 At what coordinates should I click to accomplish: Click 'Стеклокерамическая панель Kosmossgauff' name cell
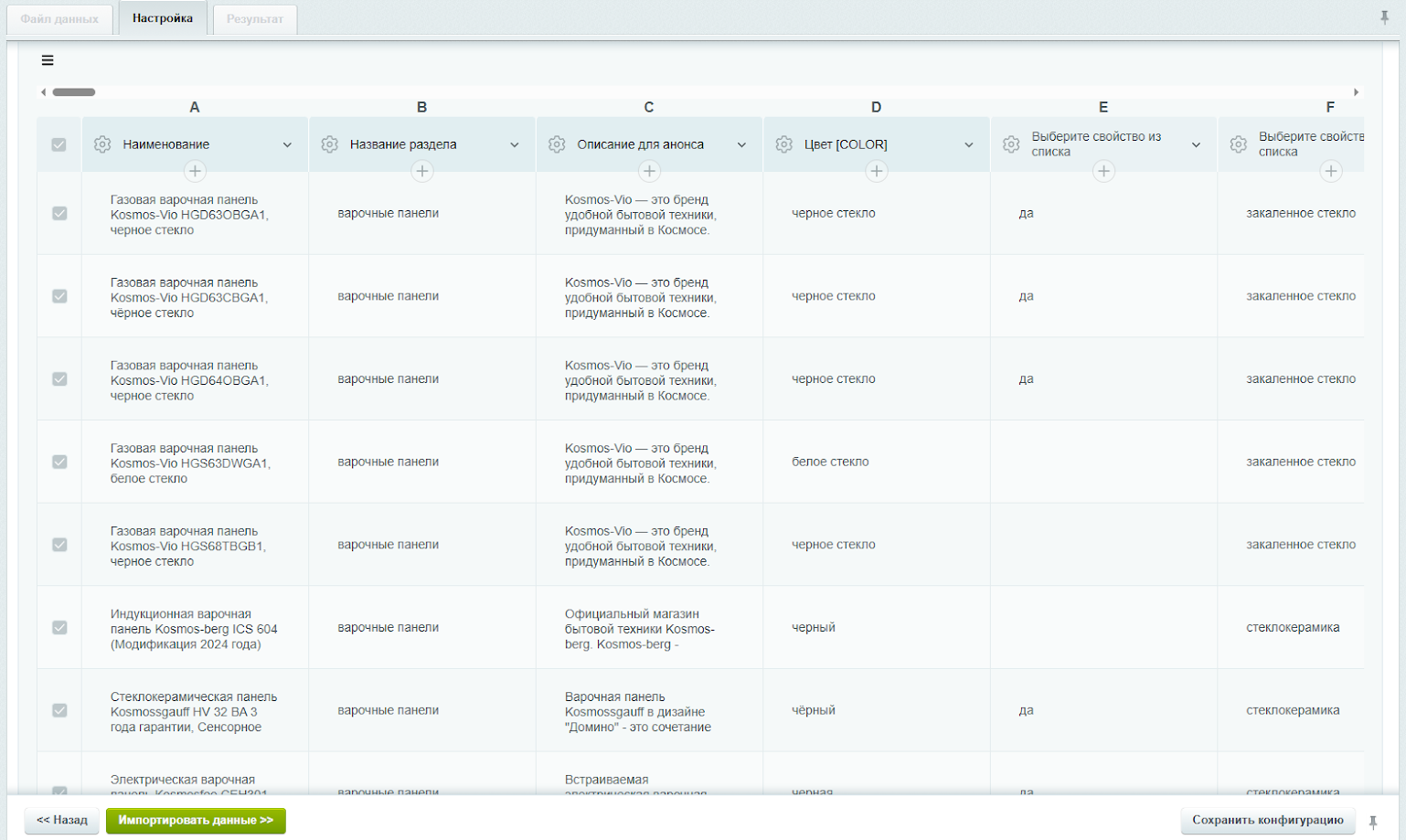tap(194, 712)
